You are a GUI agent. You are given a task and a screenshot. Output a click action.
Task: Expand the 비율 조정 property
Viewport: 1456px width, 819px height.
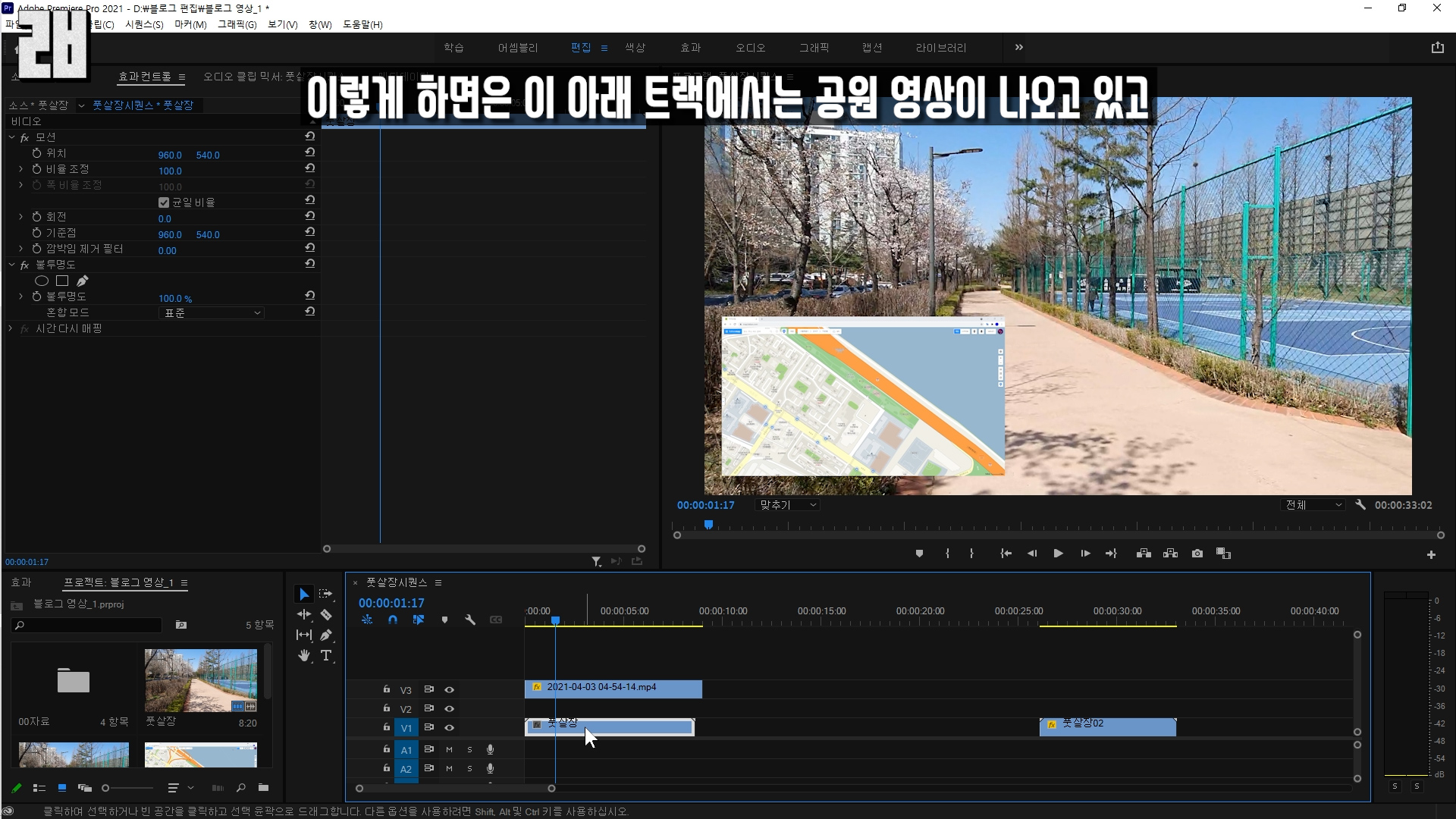(21, 169)
